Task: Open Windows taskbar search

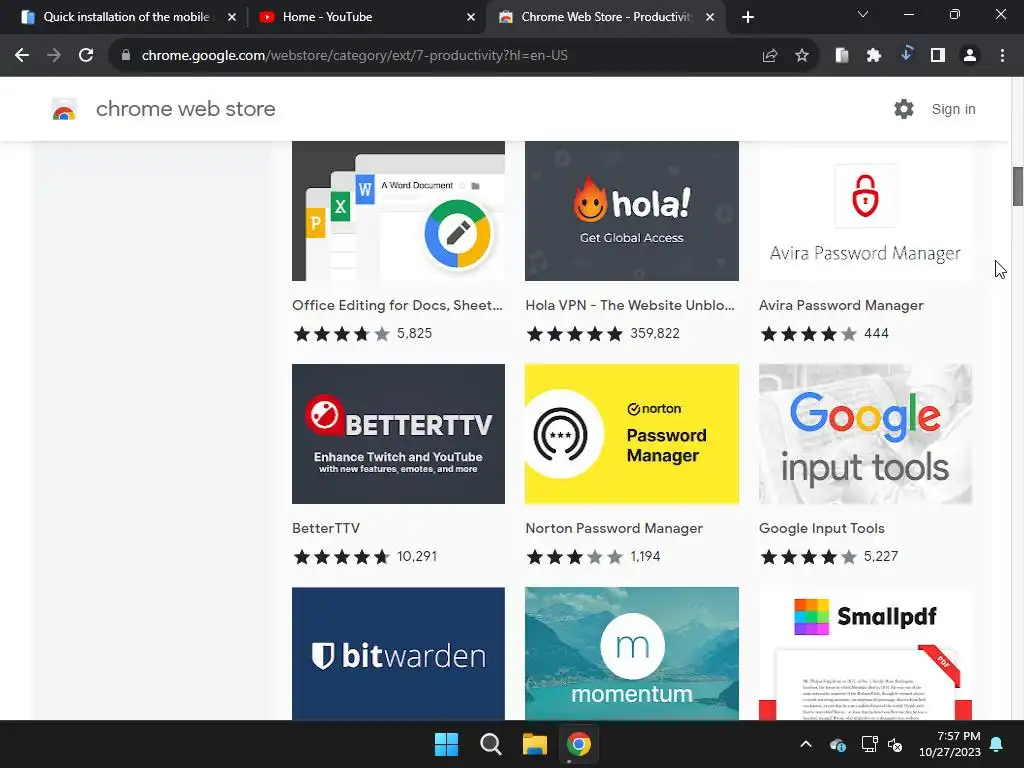Action: (x=490, y=744)
